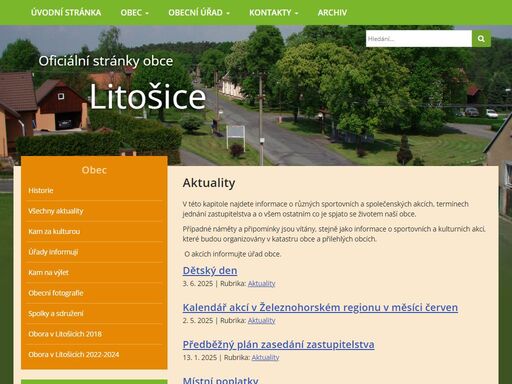Open Úřady informují sidebar link
This screenshot has width=512, height=384.
coord(53,252)
